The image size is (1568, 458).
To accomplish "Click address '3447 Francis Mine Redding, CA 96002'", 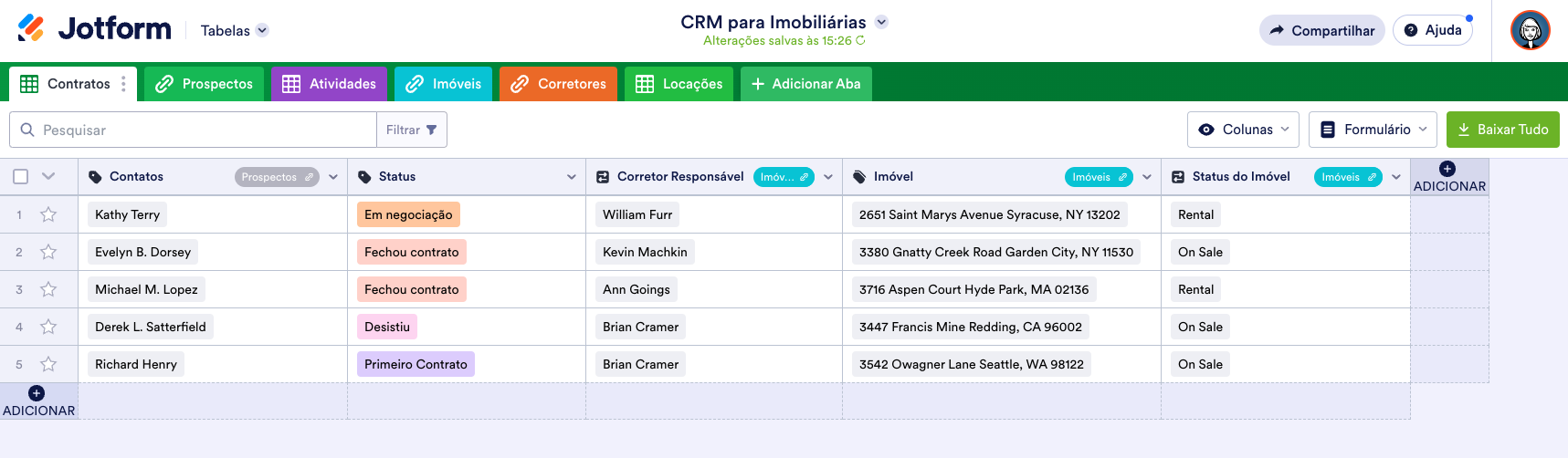I will click(971, 327).
